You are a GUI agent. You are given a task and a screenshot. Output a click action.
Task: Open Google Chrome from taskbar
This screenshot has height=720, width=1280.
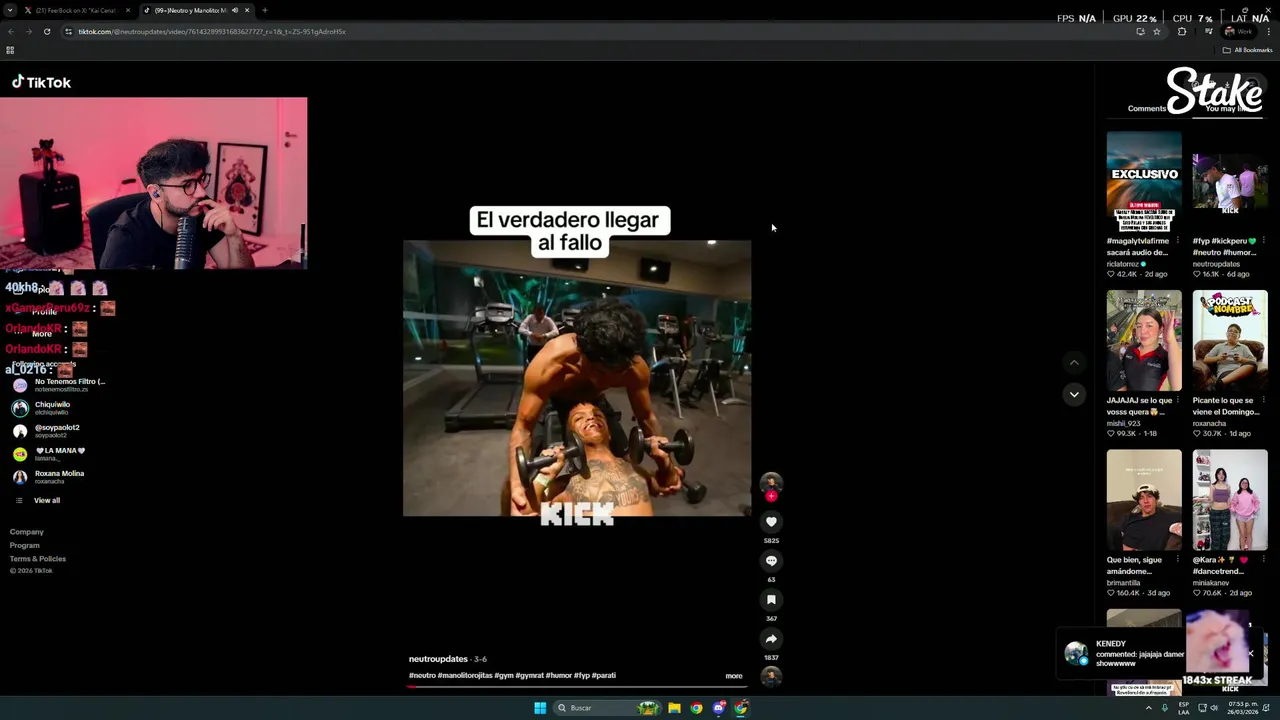696,708
